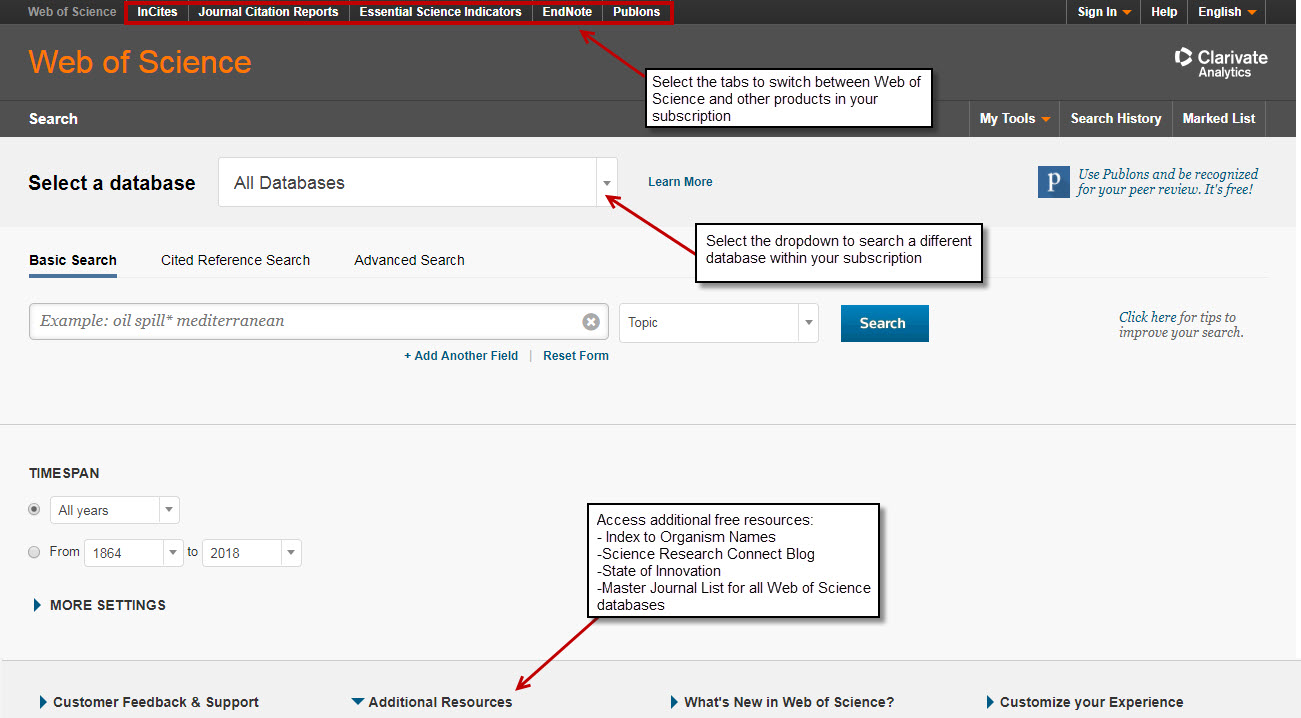
Task: Click the Add Another Field link
Action: click(x=461, y=356)
